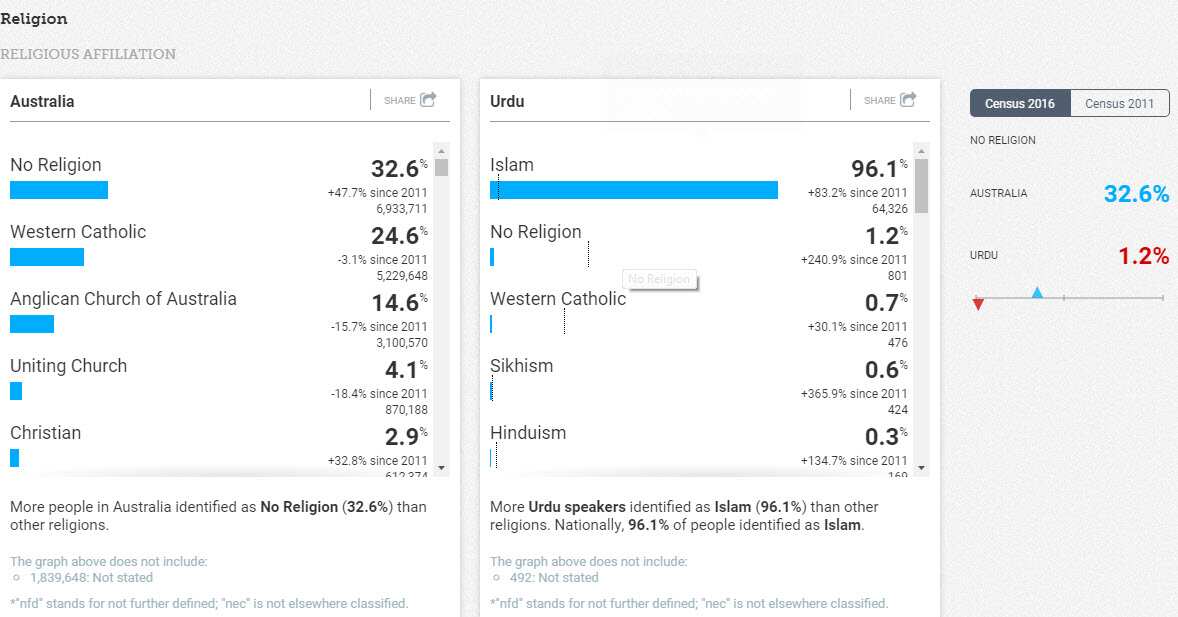Click the Islam blue bar for Urdu
This screenshot has width=1178, height=617.
[634, 190]
